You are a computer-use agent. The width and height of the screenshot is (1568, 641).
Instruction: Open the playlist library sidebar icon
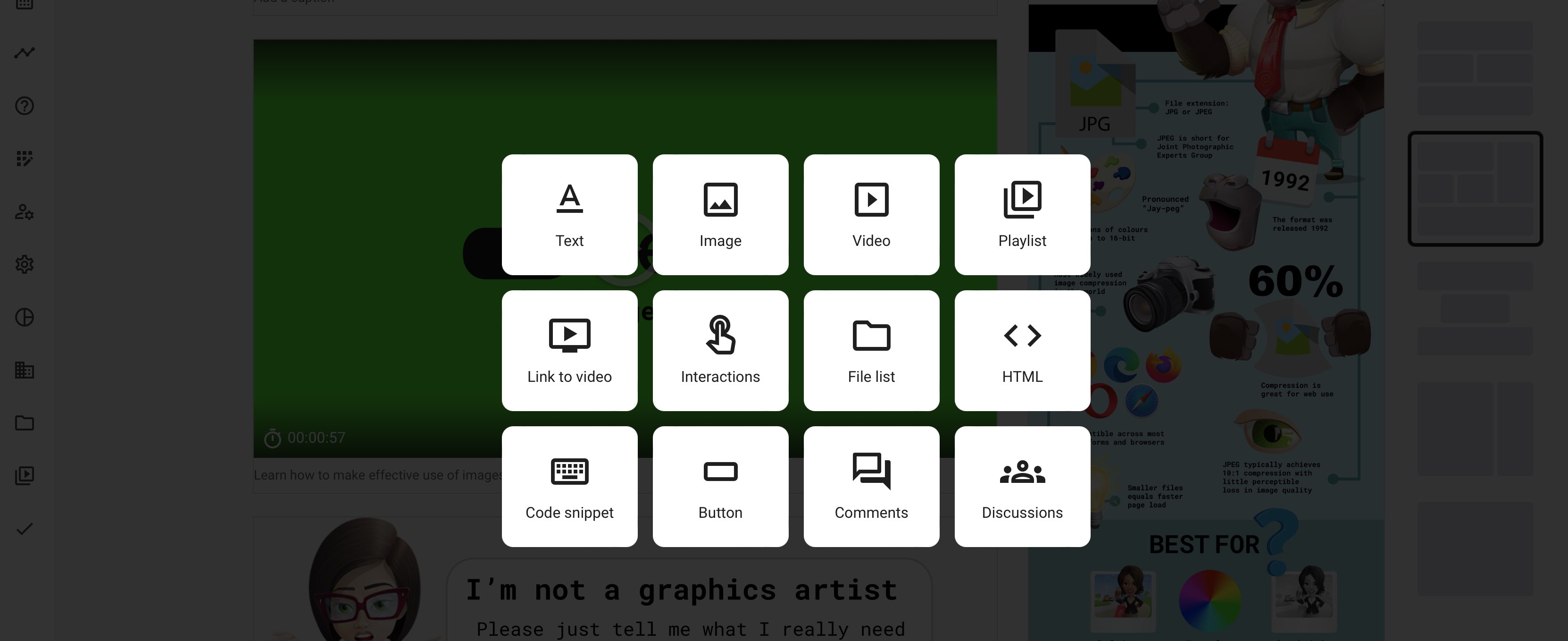(25, 476)
